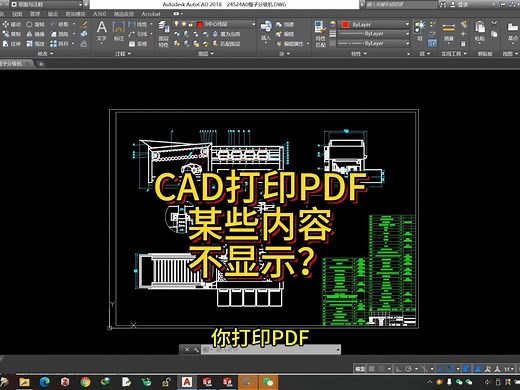The image size is (520, 390).
Task: Toggle layer on/off lightbulb icon
Action: pos(177,24)
